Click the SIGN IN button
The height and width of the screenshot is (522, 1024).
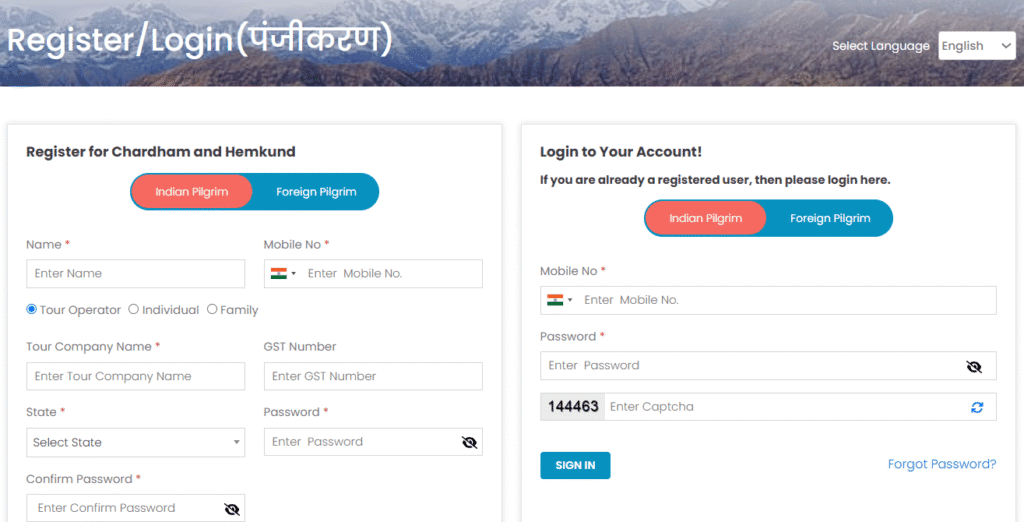pos(575,465)
